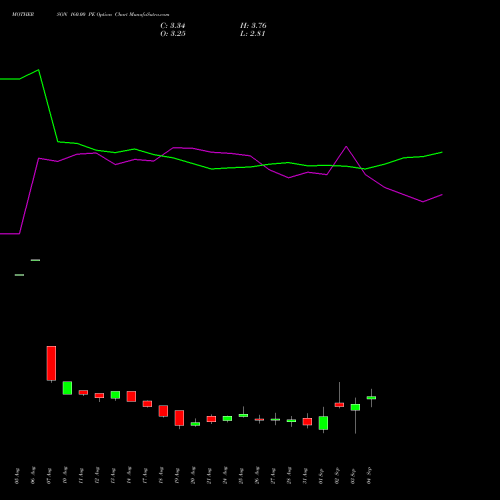Click the tall red candle for 07 Aug
The image size is (500, 500).
pyautogui.click(x=51, y=363)
